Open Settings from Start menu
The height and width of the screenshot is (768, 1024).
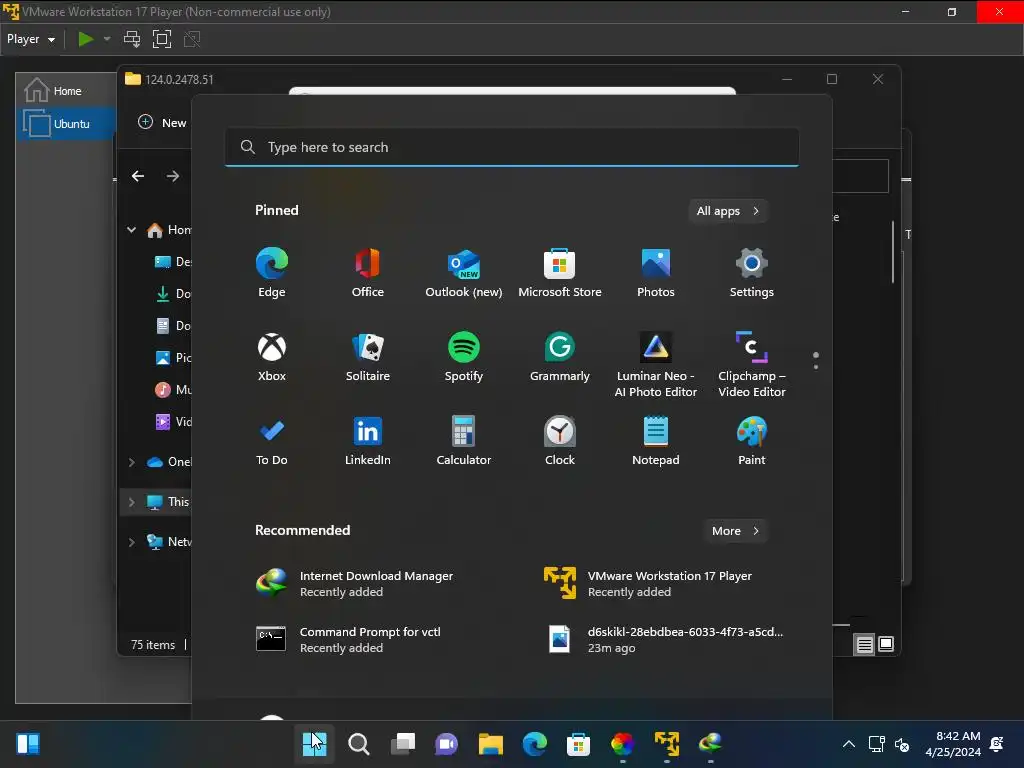pos(752,273)
